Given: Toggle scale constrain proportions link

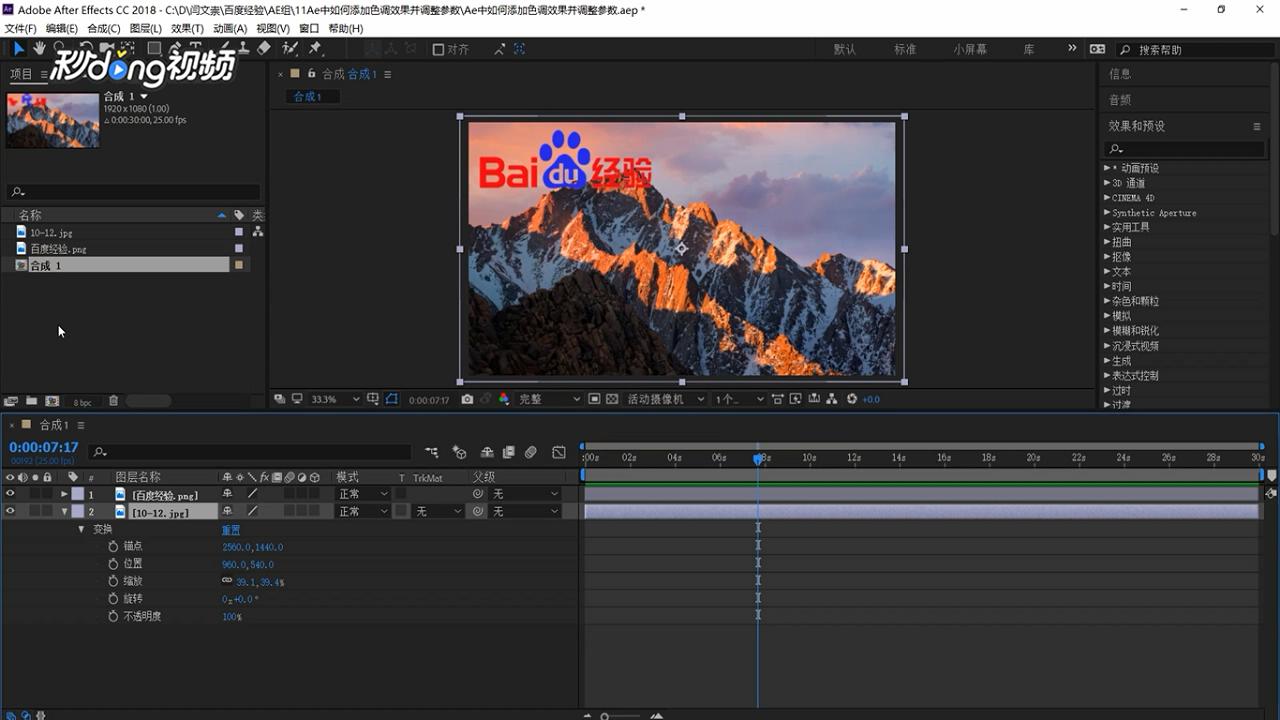Looking at the screenshot, I should coord(227,581).
